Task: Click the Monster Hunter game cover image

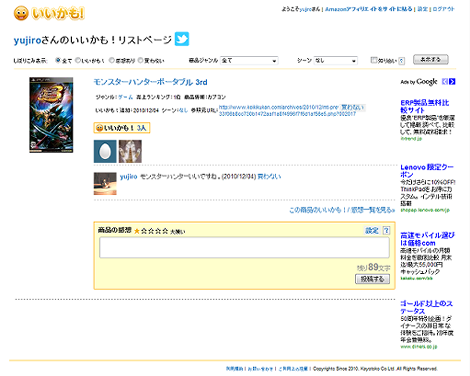Action: (51, 115)
